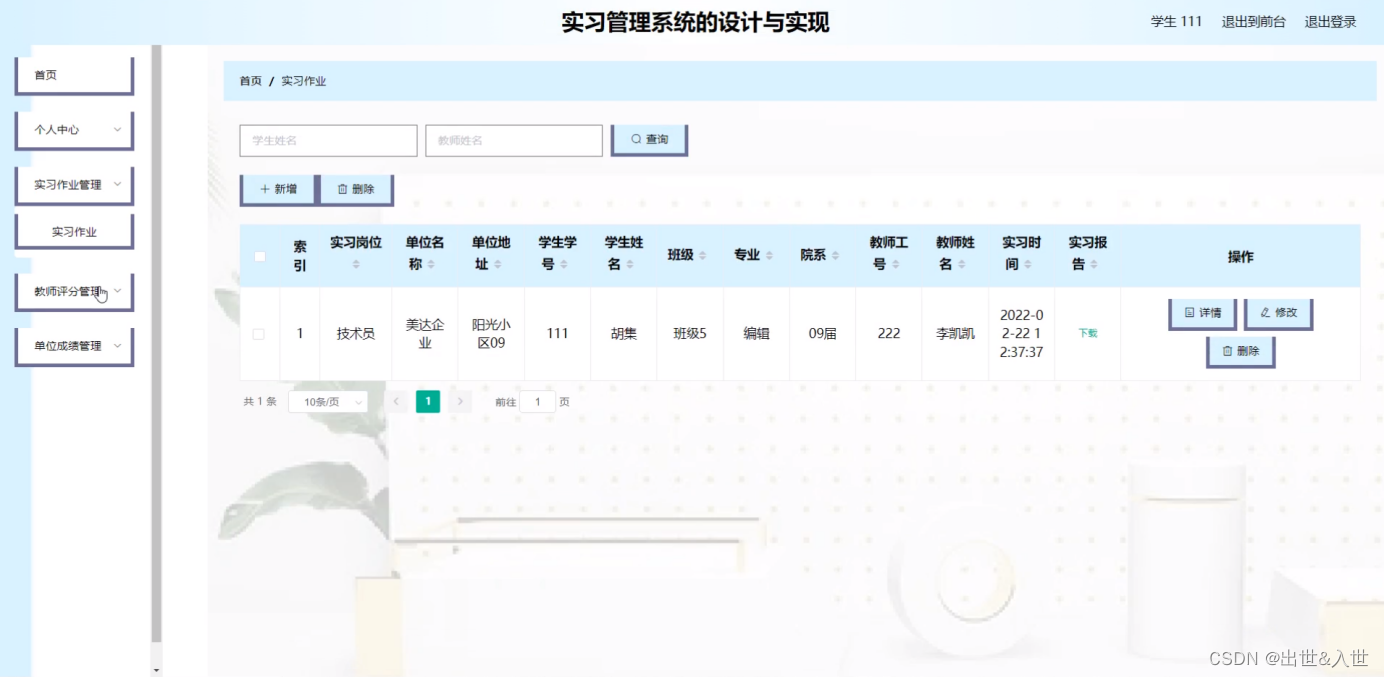The width and height of the screenshot is (1384, 677).
Task: Focus the 学生姓名 search field
Action: (x=328, y=141)
